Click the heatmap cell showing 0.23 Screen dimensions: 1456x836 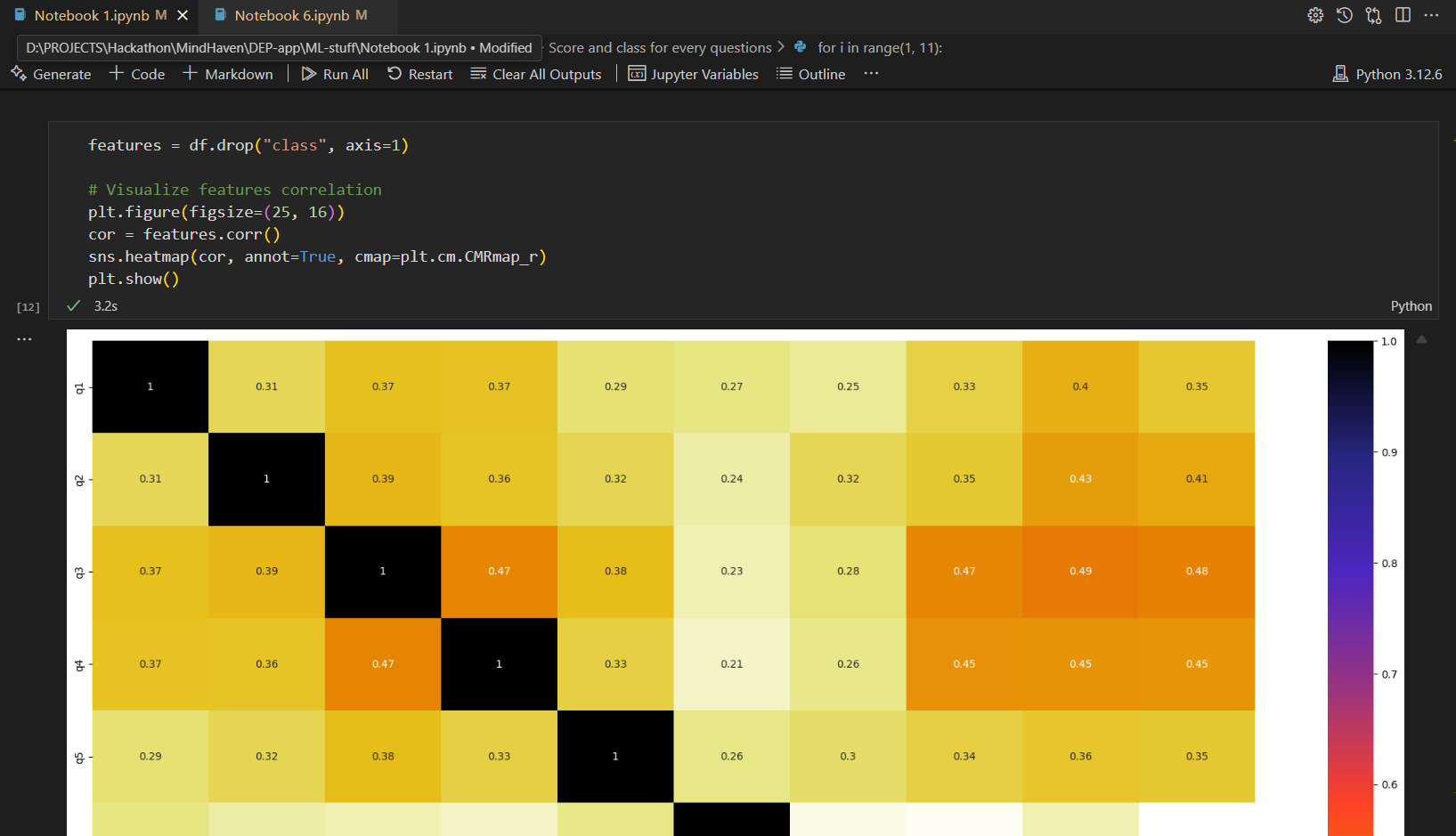pyautogui.click(x=732, y=572)
